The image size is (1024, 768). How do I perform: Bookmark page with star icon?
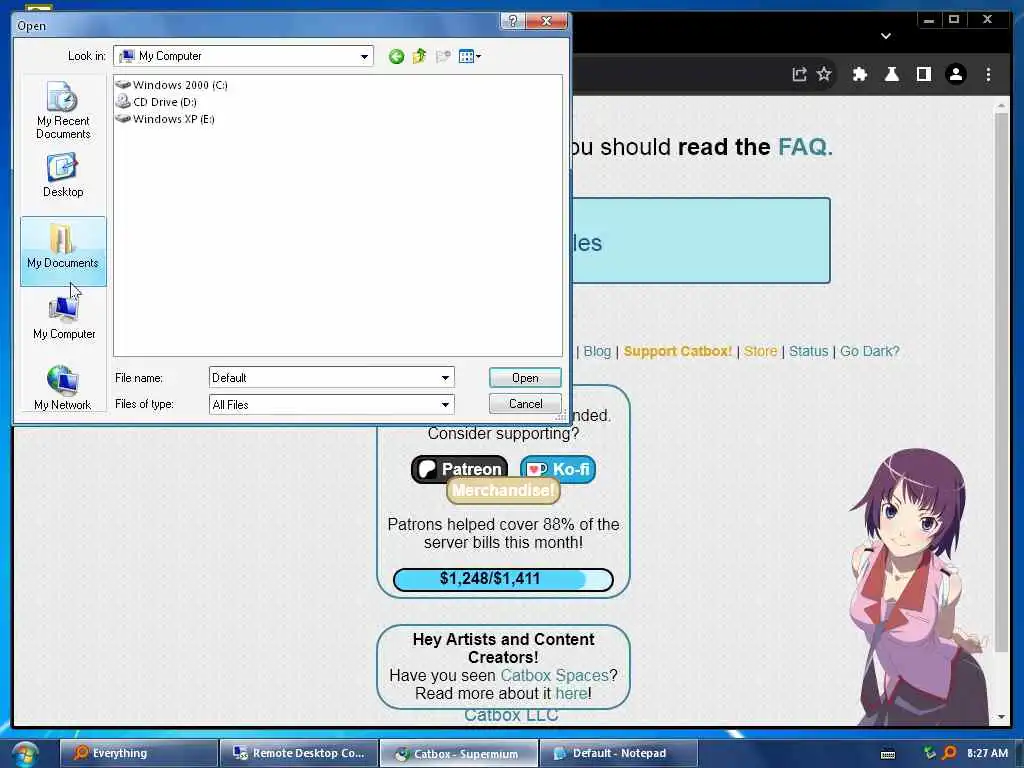(x=824, y=74)
